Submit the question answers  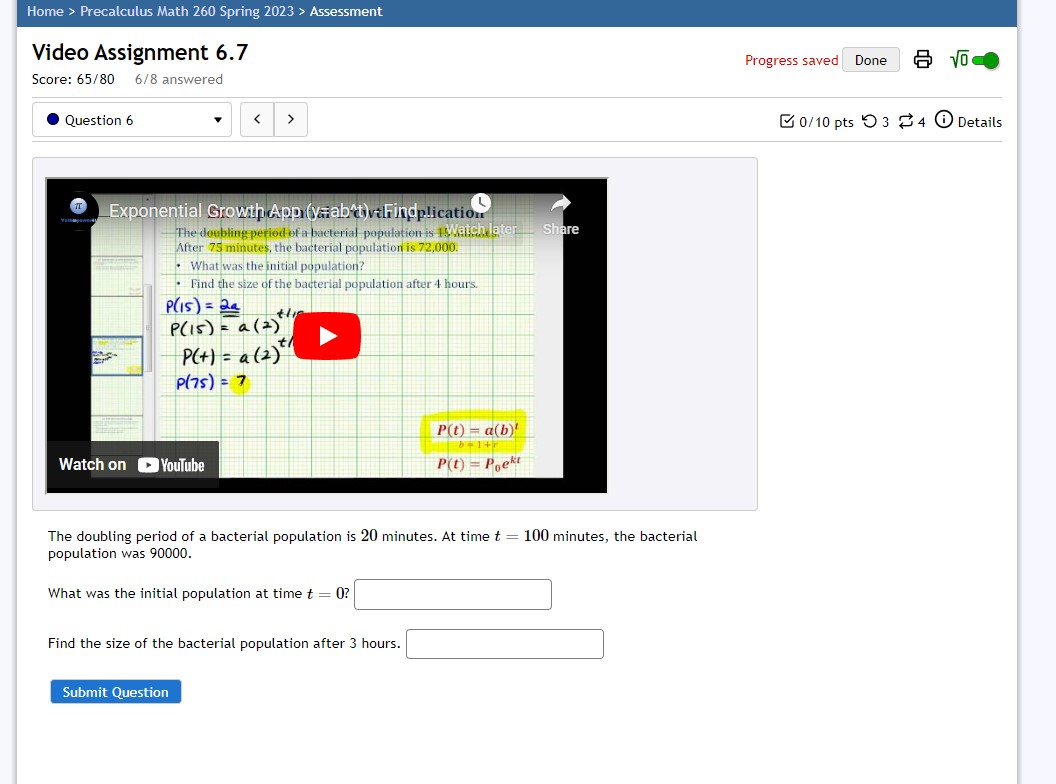click(x=115, y=691)
